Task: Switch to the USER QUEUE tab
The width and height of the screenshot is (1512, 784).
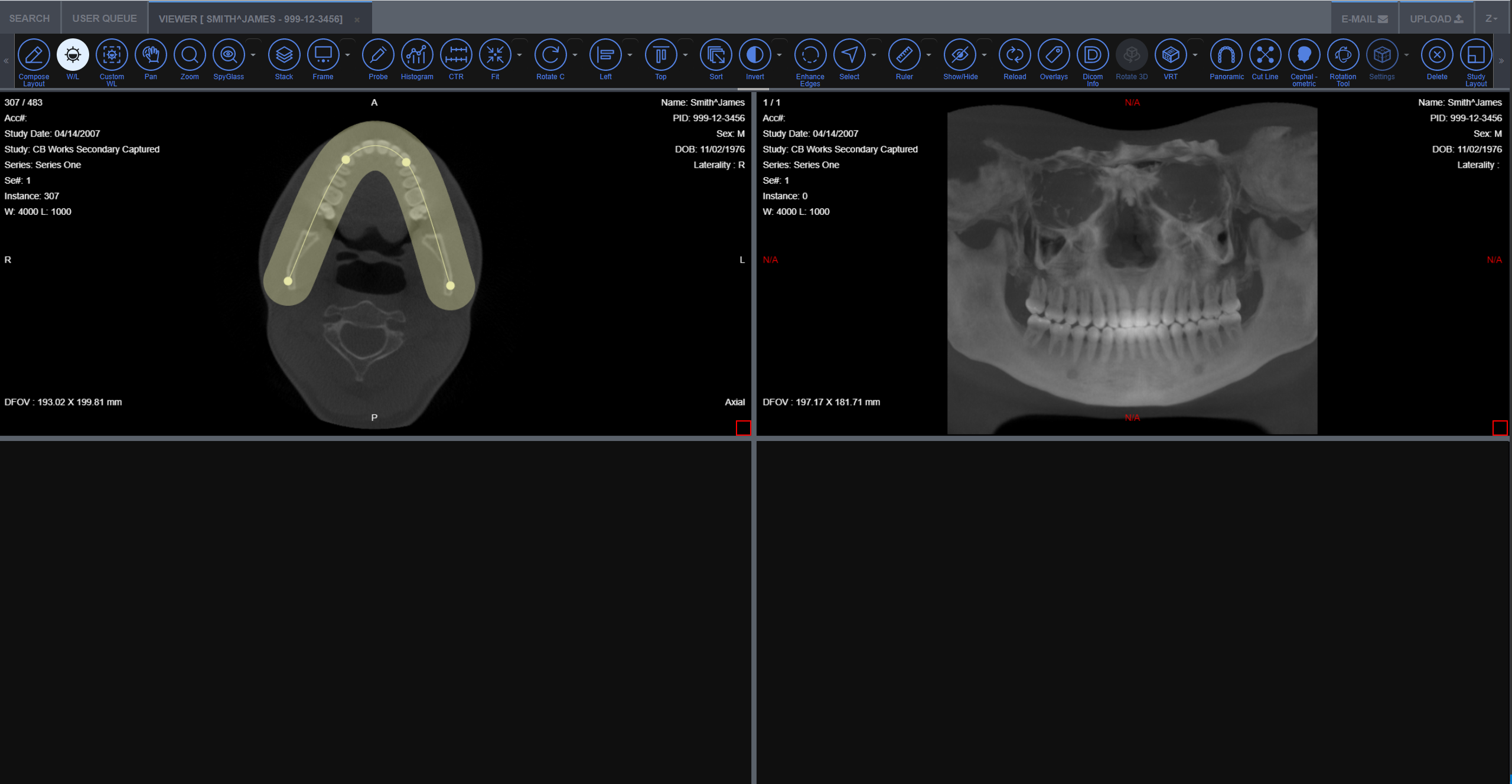Action: [105, 18]
